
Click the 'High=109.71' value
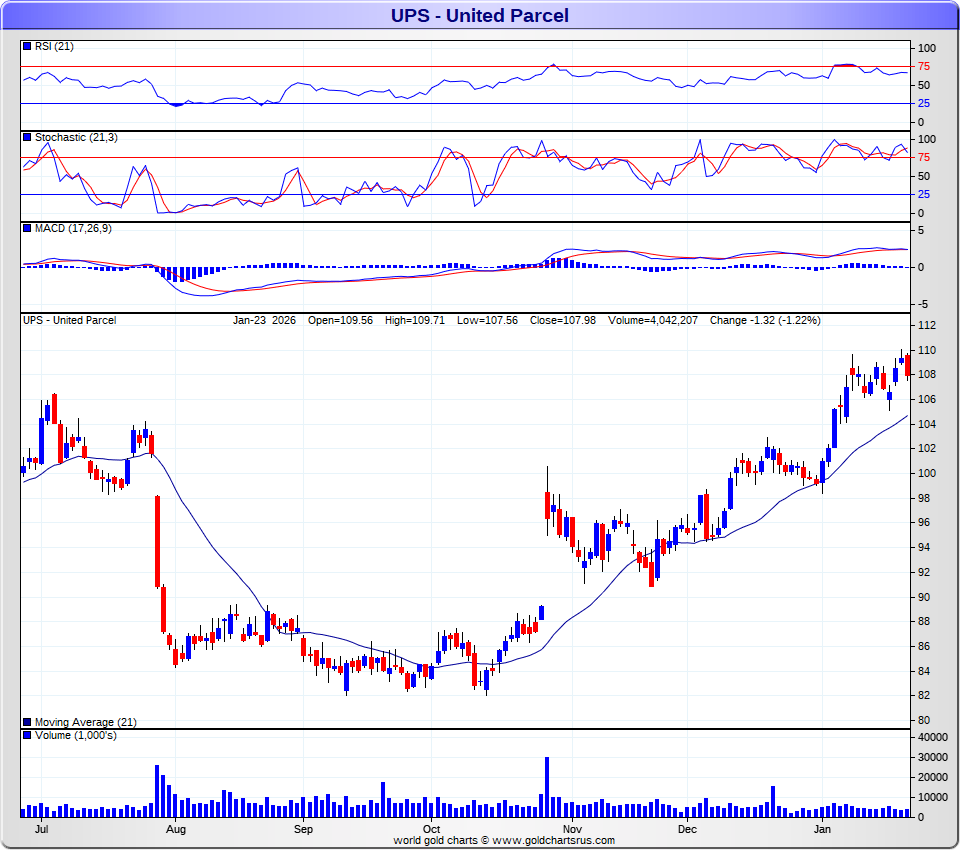pyautogui.click(x=414, y=320)
